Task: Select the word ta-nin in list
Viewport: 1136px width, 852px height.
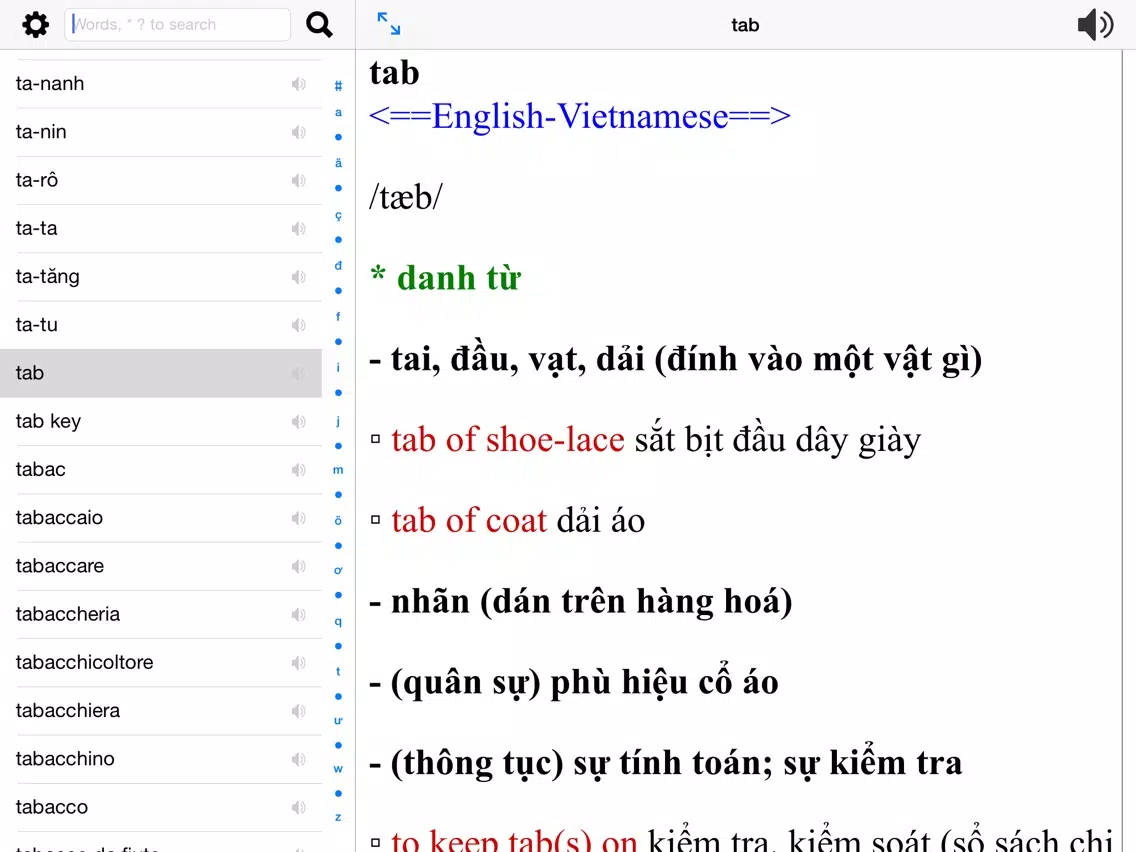Action: pos(161,132)
